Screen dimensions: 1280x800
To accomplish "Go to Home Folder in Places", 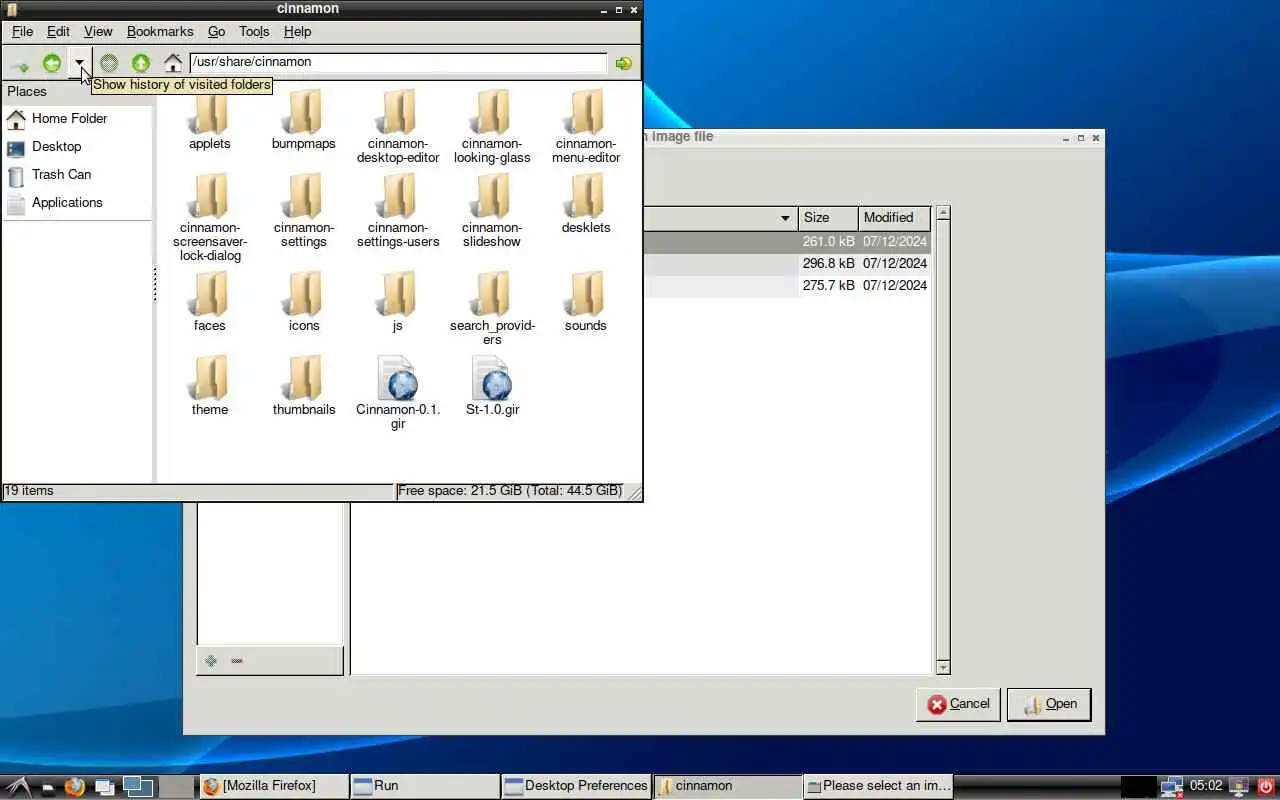I will click(77, 119).
